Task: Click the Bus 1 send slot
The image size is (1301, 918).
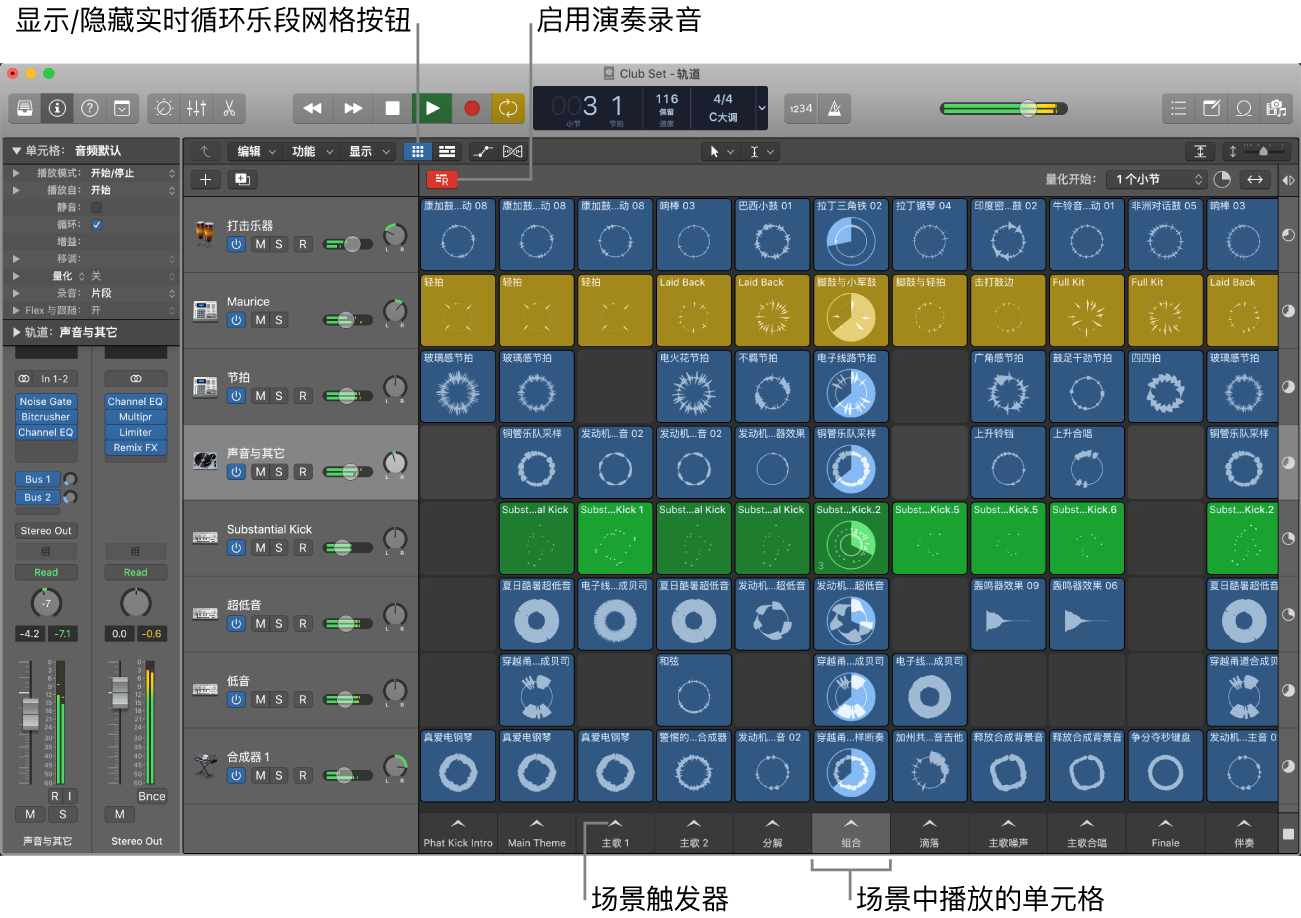Action: (38, 479)
